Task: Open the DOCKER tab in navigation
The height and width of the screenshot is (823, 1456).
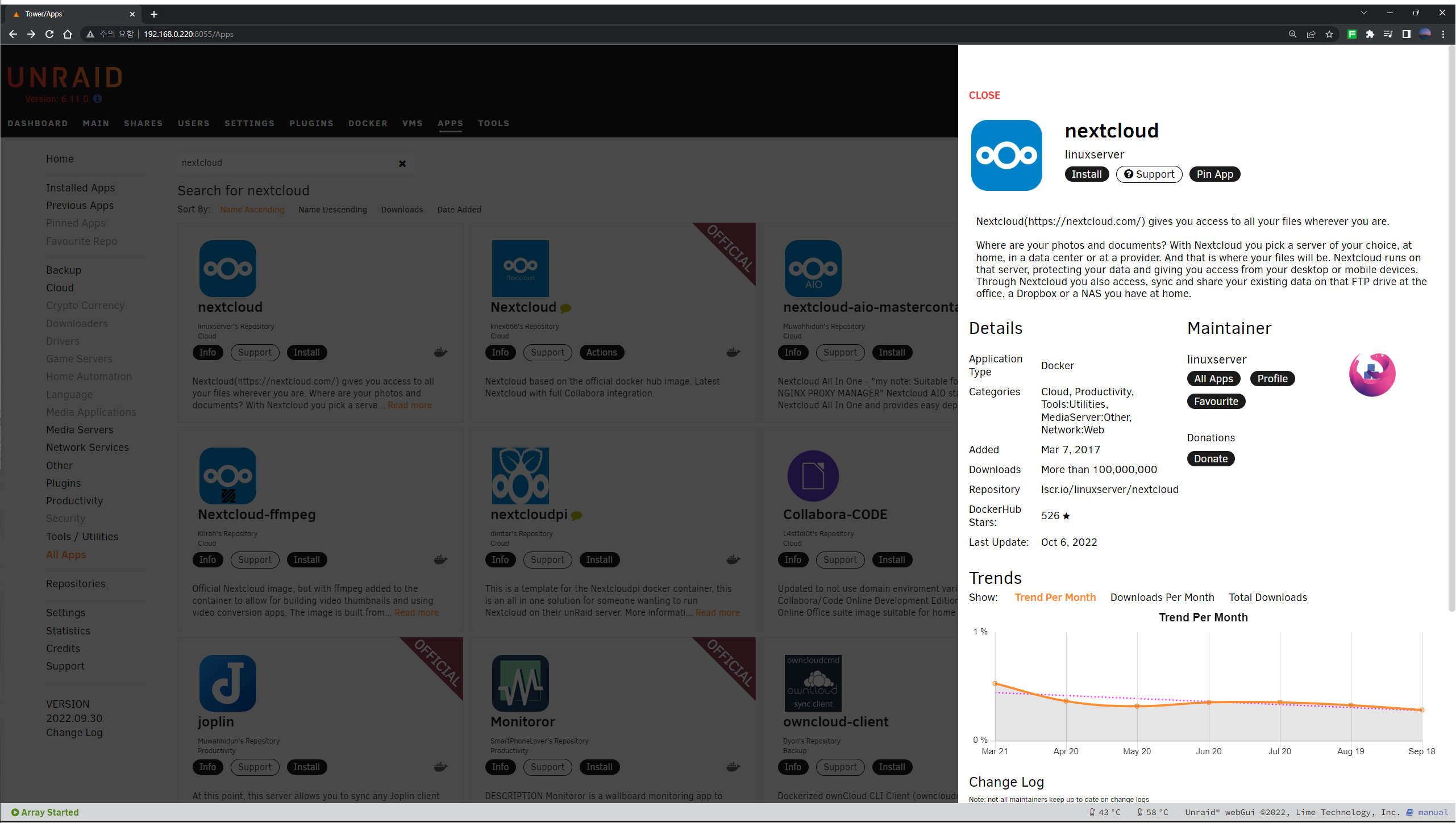Action: click(368, 123)
